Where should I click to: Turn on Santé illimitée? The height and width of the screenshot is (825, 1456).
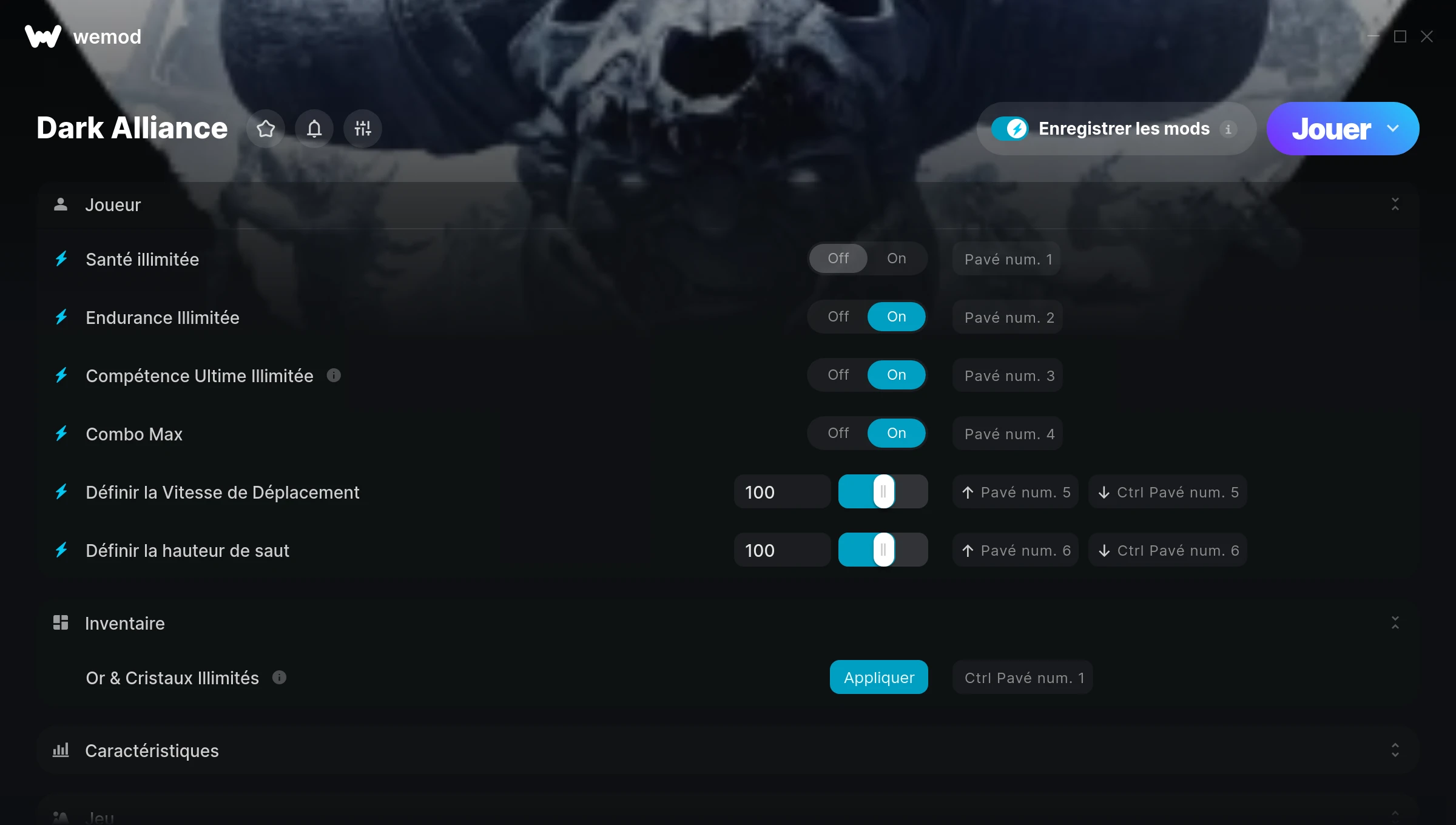pyautogui.click(x=897, y=258)
